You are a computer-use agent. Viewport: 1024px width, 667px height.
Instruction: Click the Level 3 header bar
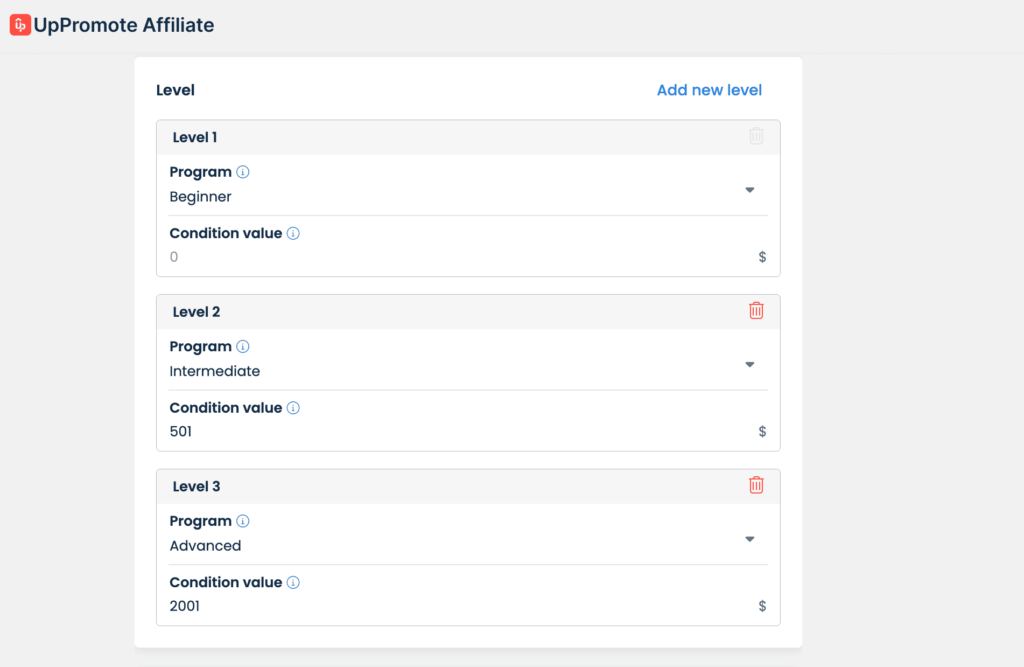pyautogui.click(x=450, y=486)
